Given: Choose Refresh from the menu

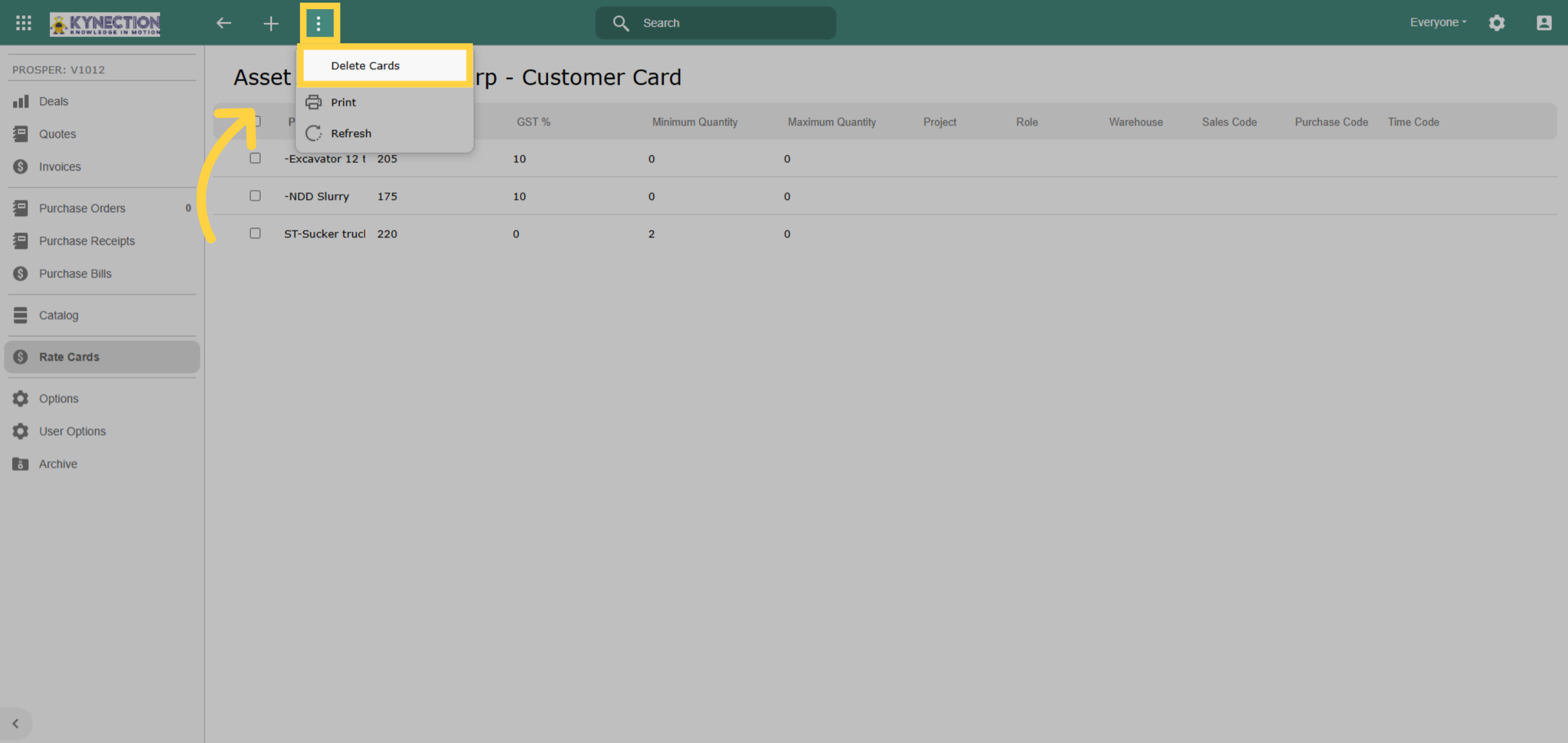Looking at the screenshot, I should point(385,133).
